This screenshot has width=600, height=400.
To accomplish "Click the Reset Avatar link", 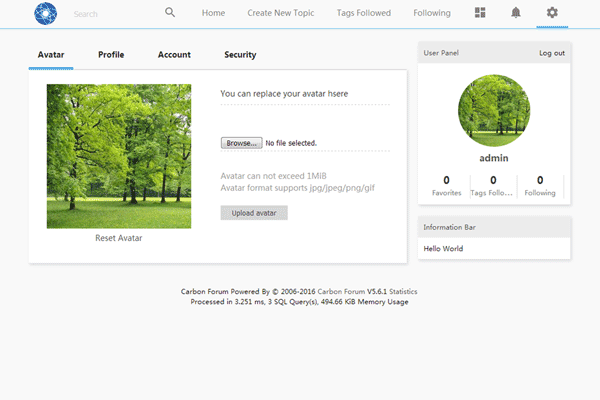I will pyautogui.click(x=119, y=238).
